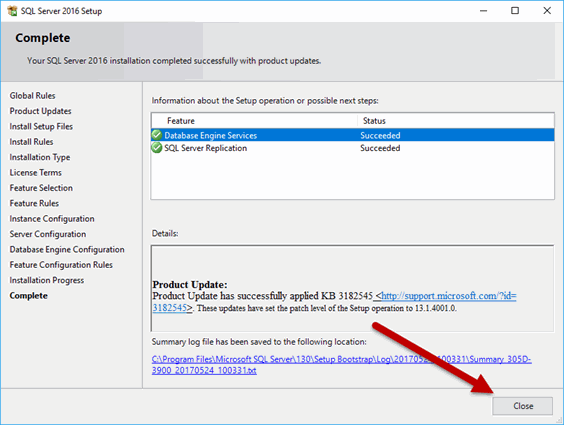This screenshot has width=564, height=425.
Task: Select Installation Progress step
Action: [x=46, y=280]
